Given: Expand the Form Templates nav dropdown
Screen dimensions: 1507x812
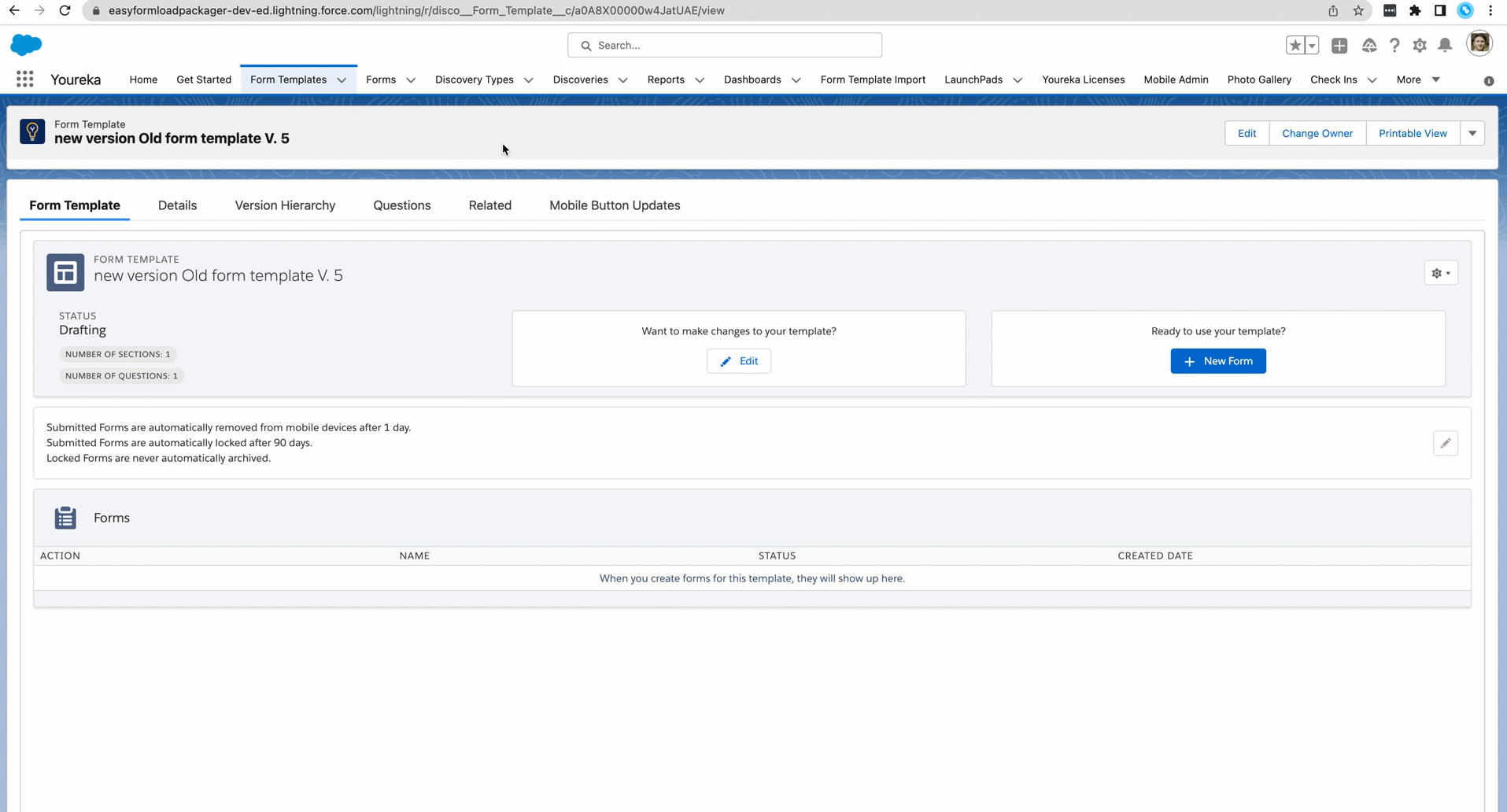Looking at the screenshot, I should pos(342,80).
